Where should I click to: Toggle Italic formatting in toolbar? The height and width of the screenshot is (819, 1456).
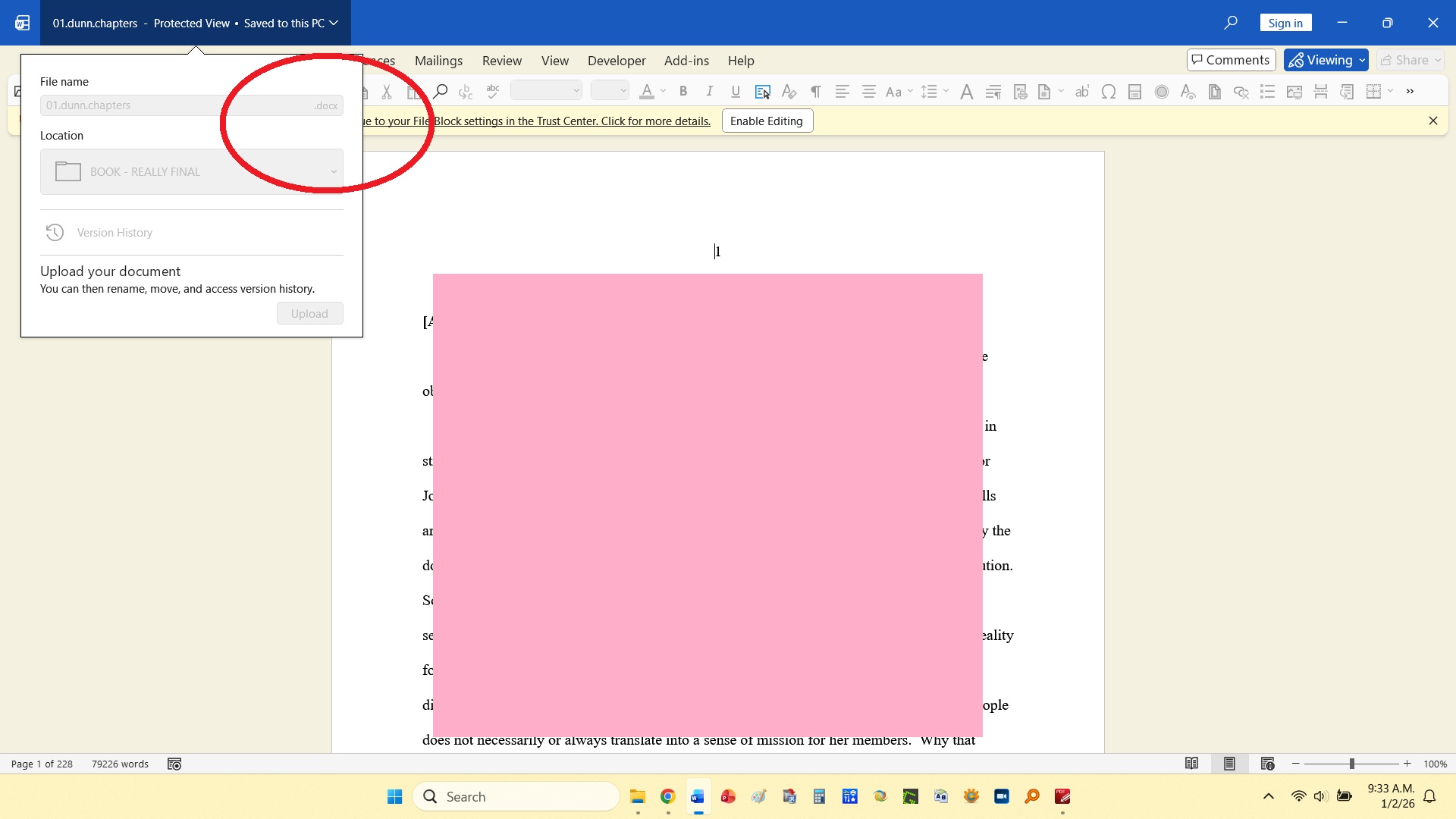(x=709, y=92)
